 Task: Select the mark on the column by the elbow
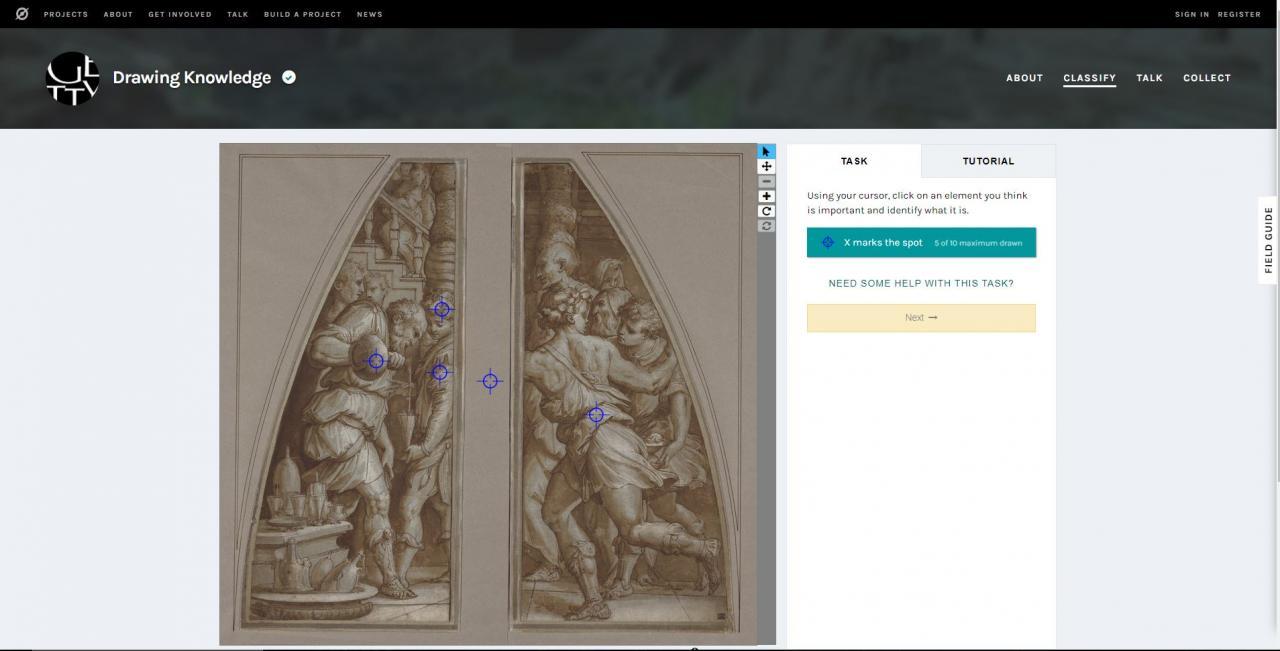439,373
